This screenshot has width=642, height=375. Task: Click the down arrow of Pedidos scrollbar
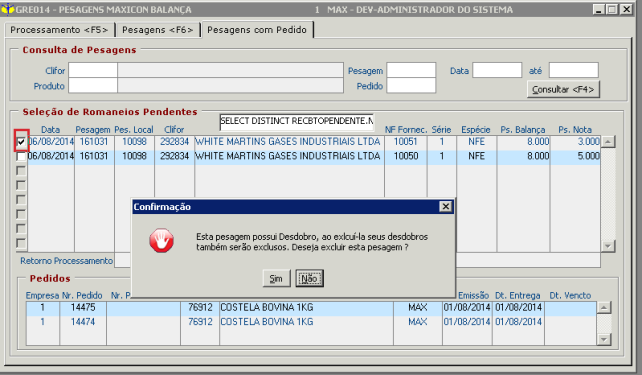point(604,339)
